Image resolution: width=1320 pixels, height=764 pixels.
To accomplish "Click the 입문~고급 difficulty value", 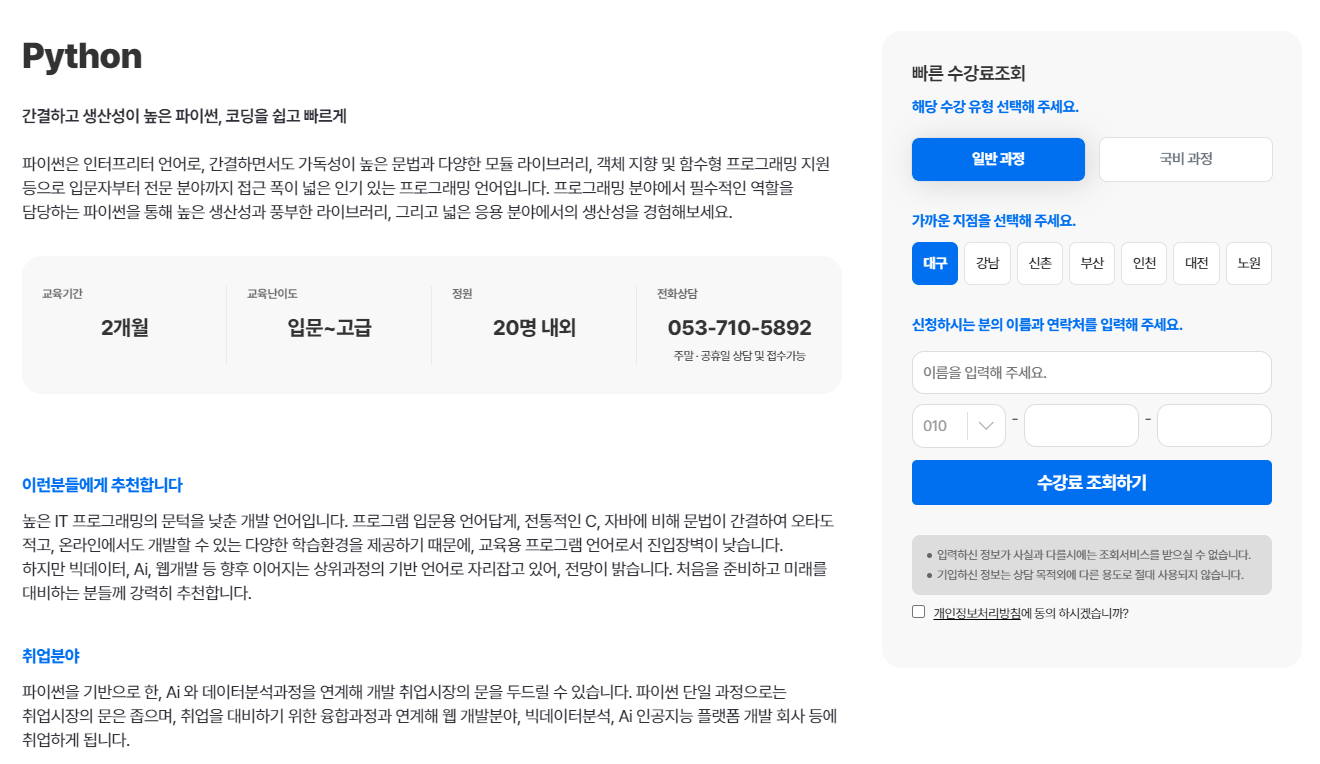I will (x=329, y=327).
